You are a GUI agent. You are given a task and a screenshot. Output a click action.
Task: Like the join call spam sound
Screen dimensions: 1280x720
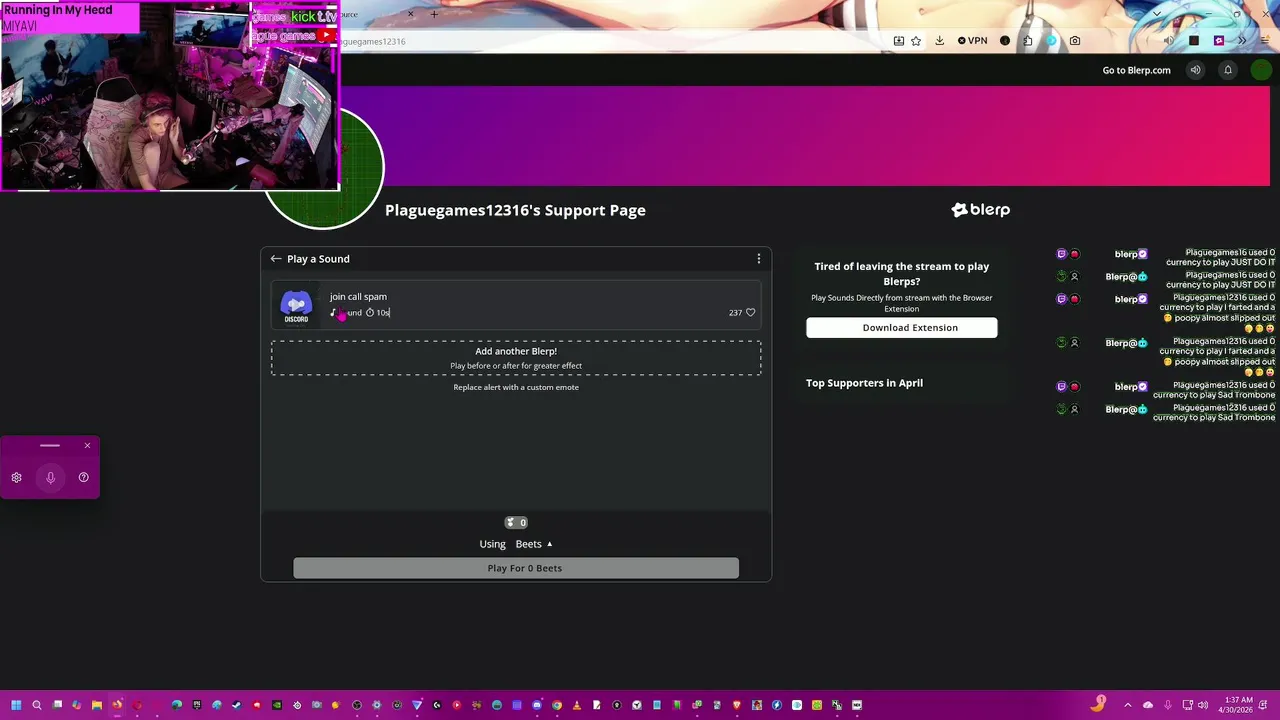pyautogui.click(x=751, y=312)
